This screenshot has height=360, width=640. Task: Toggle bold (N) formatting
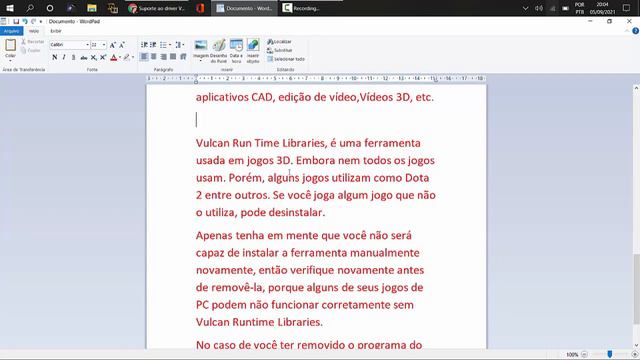54,58
